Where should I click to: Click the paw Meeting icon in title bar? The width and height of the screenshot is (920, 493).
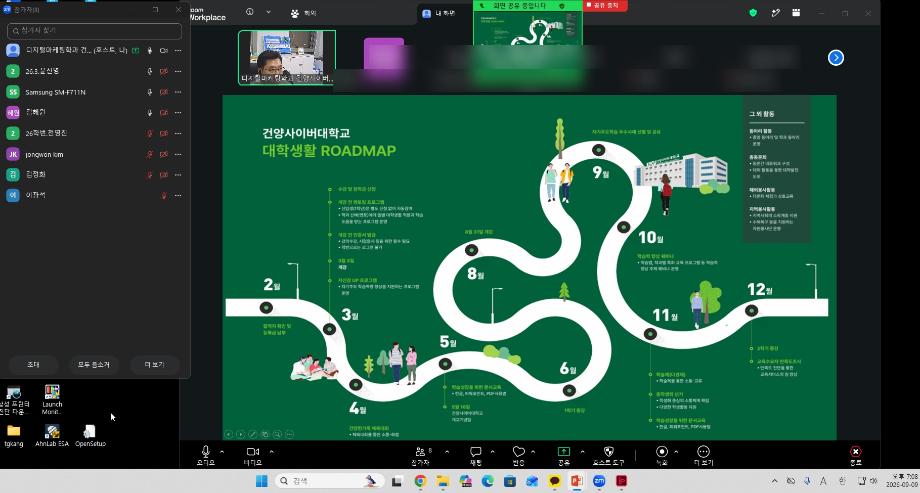point(295,12)
